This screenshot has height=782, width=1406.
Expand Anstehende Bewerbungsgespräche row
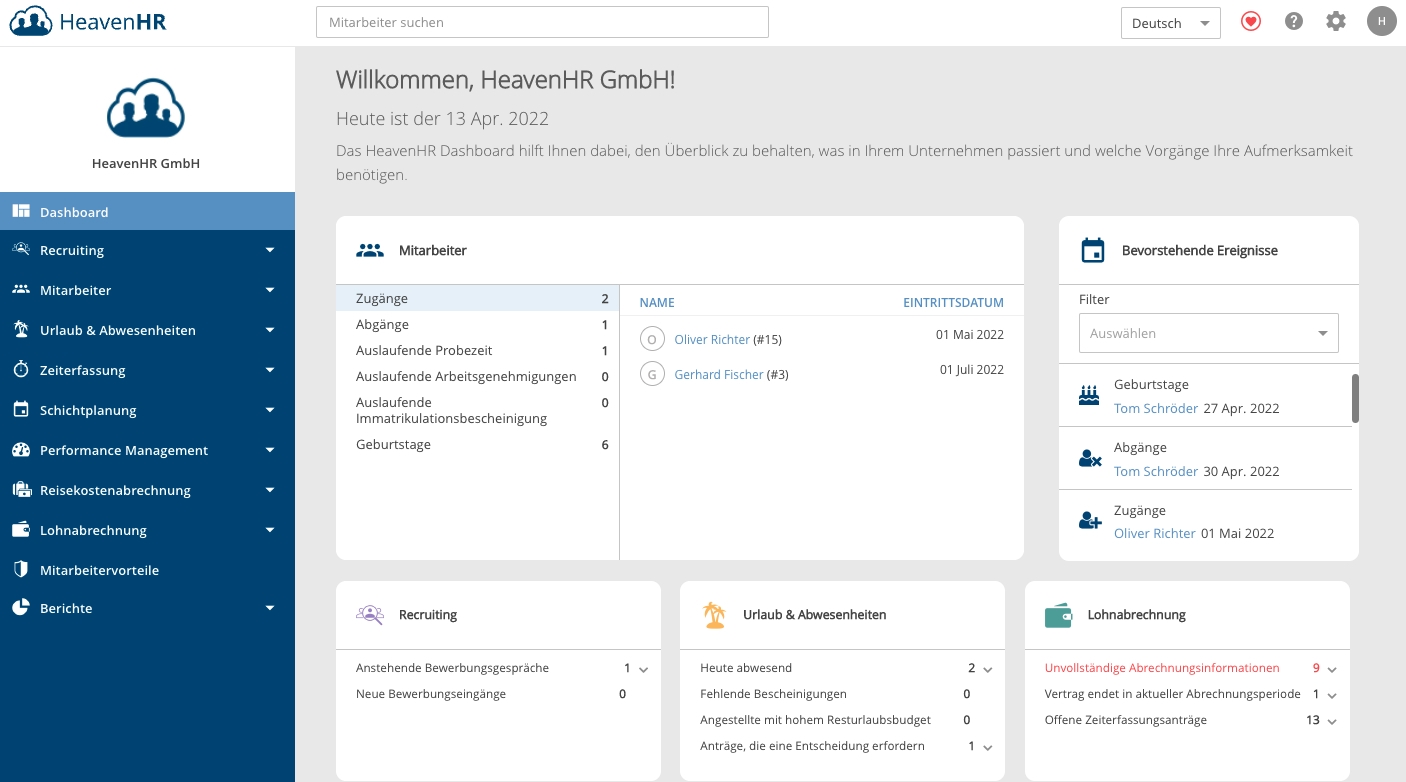coord(643,669)
